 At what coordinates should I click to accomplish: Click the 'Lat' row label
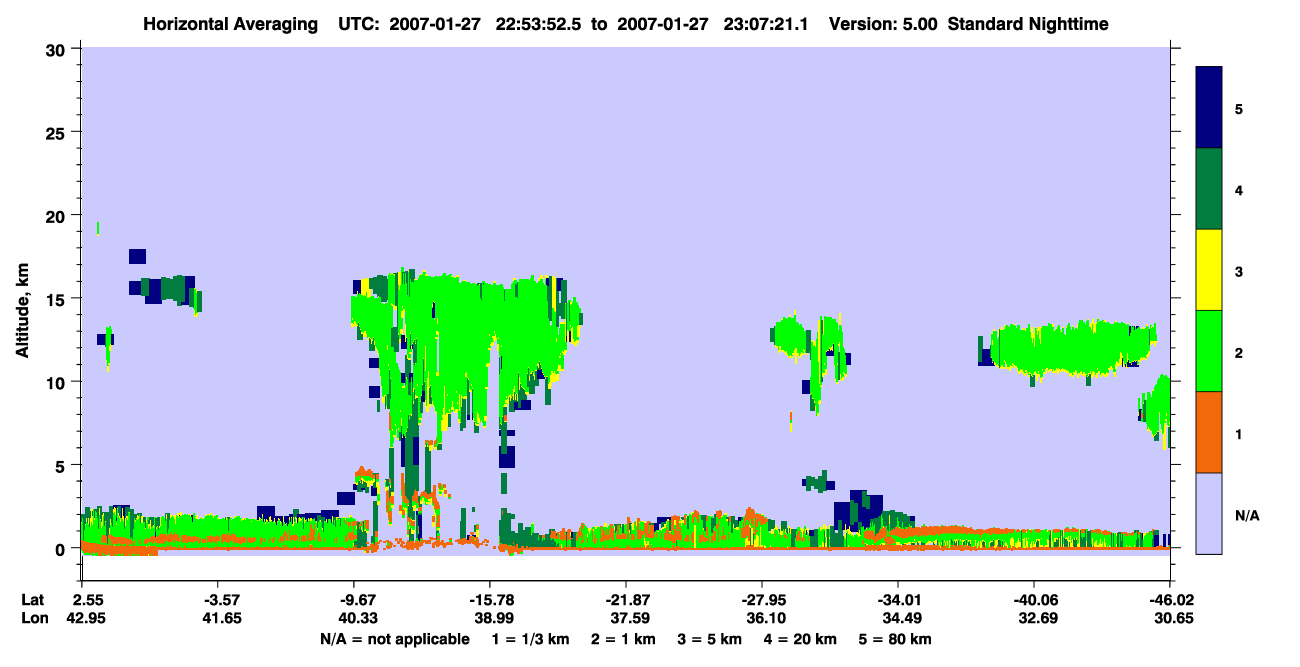click(34, 600)
